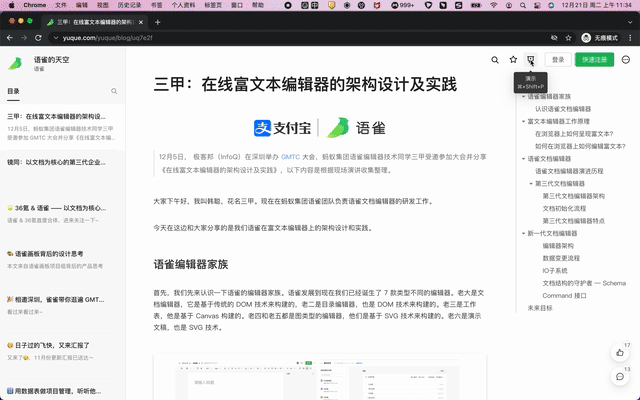Jump to 文档初始化流程 in outline
This screenshot has height=400, width=640.
[564, 209]
